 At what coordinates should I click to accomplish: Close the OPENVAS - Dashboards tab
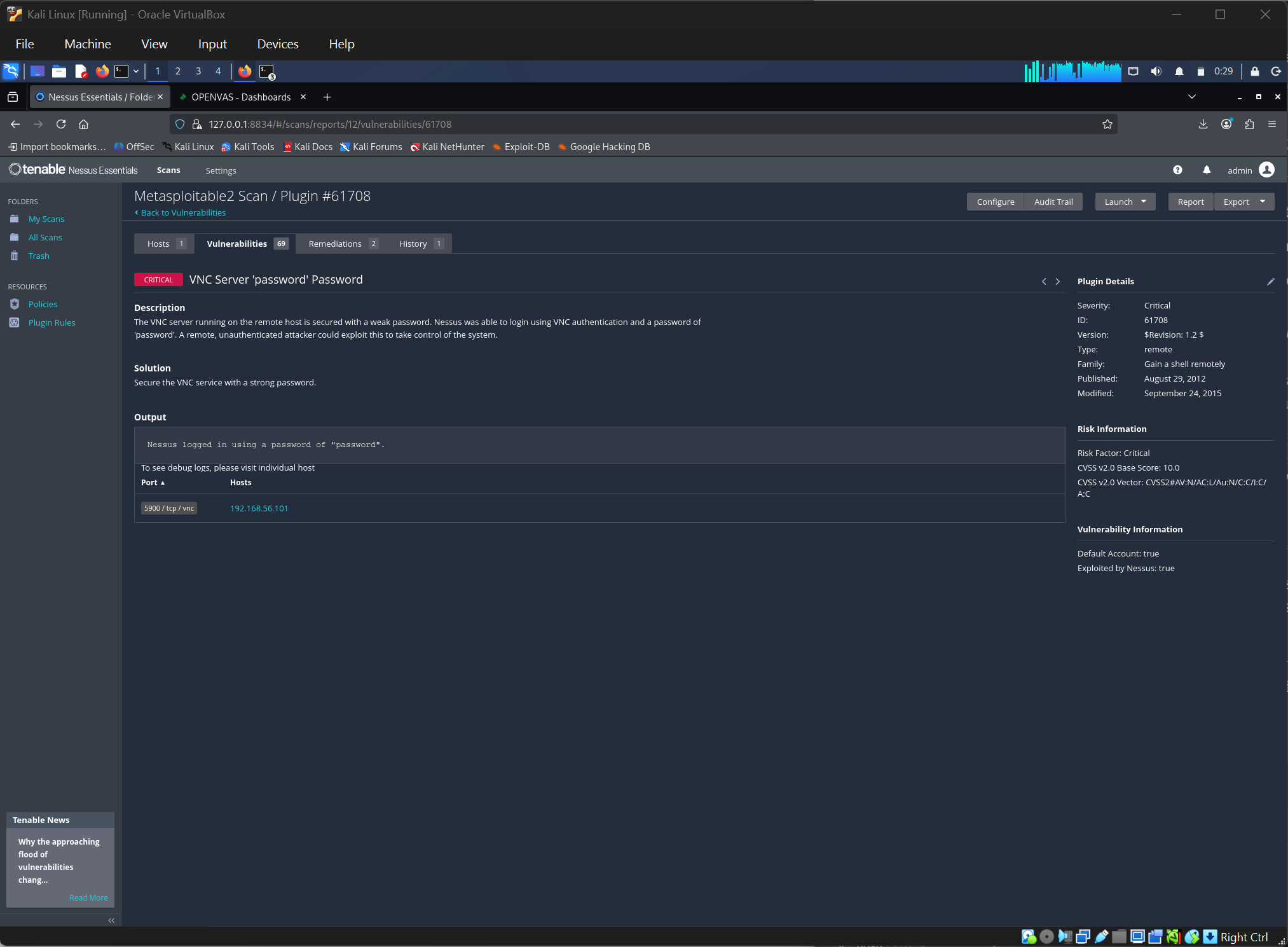coord(303,97)
